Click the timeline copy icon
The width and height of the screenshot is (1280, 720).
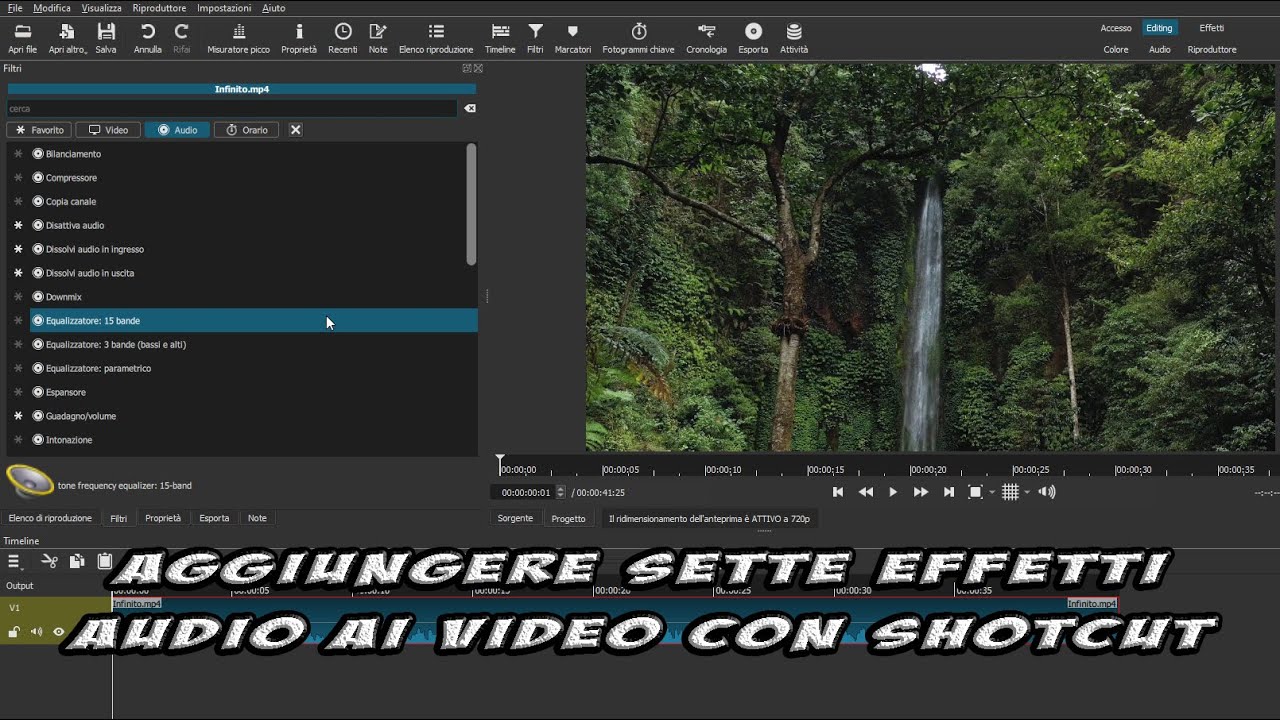pos(77,562)
